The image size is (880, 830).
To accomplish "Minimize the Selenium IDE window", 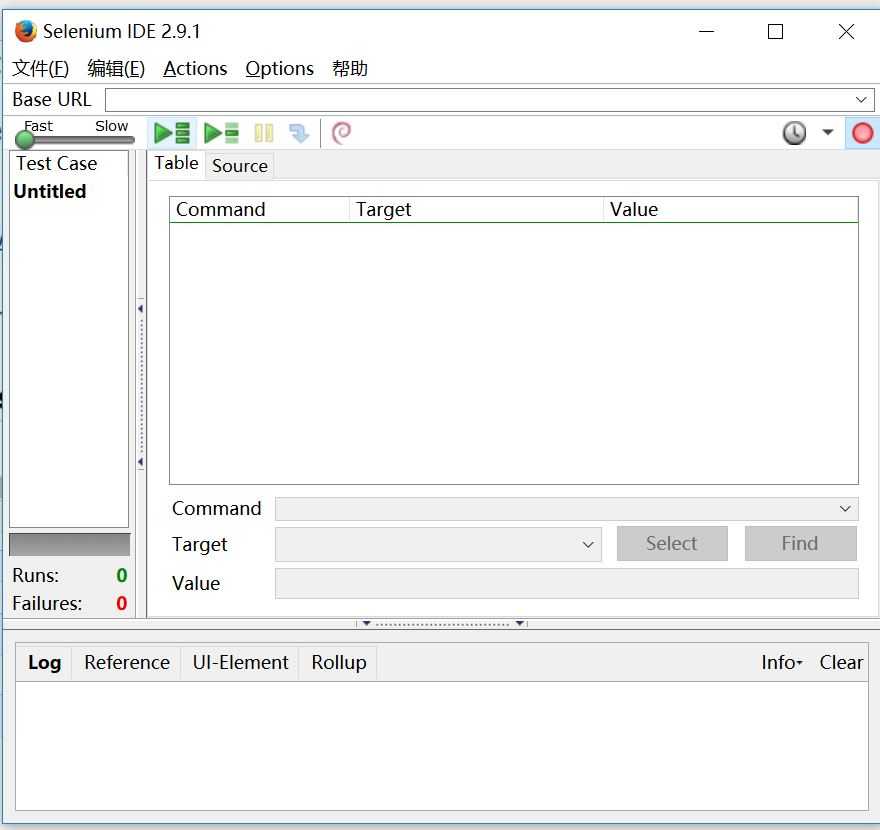I will 706,31.
